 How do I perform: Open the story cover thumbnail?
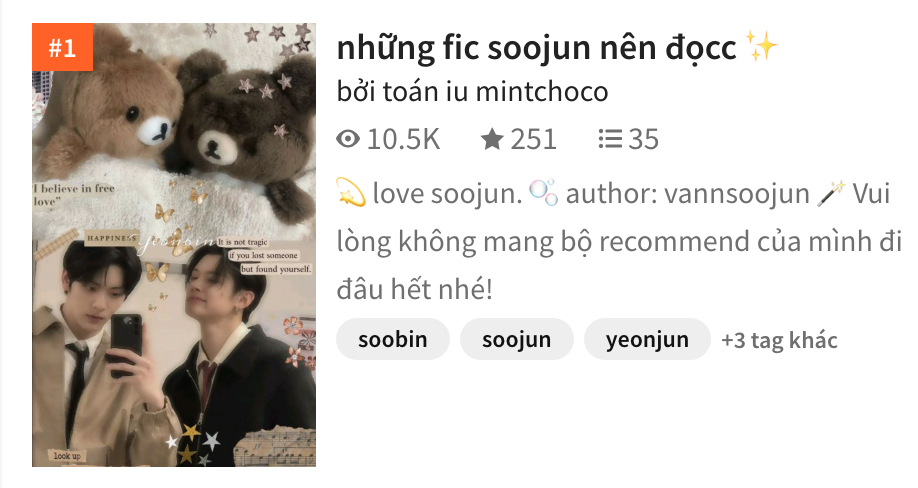(x=174, y=245)
